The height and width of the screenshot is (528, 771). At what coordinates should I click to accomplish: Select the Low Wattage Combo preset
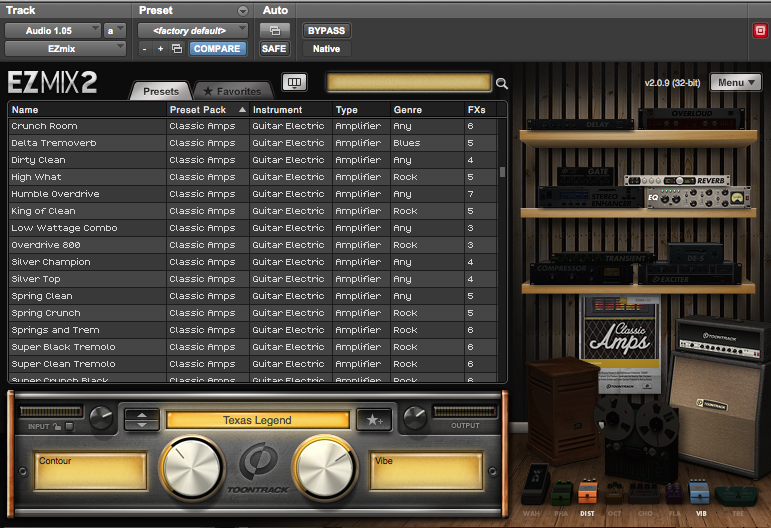[x=253, y=228]
